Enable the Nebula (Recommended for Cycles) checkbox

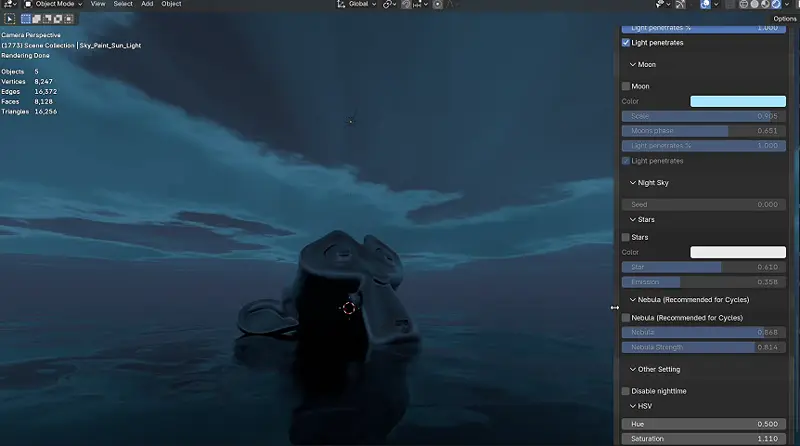626,318
